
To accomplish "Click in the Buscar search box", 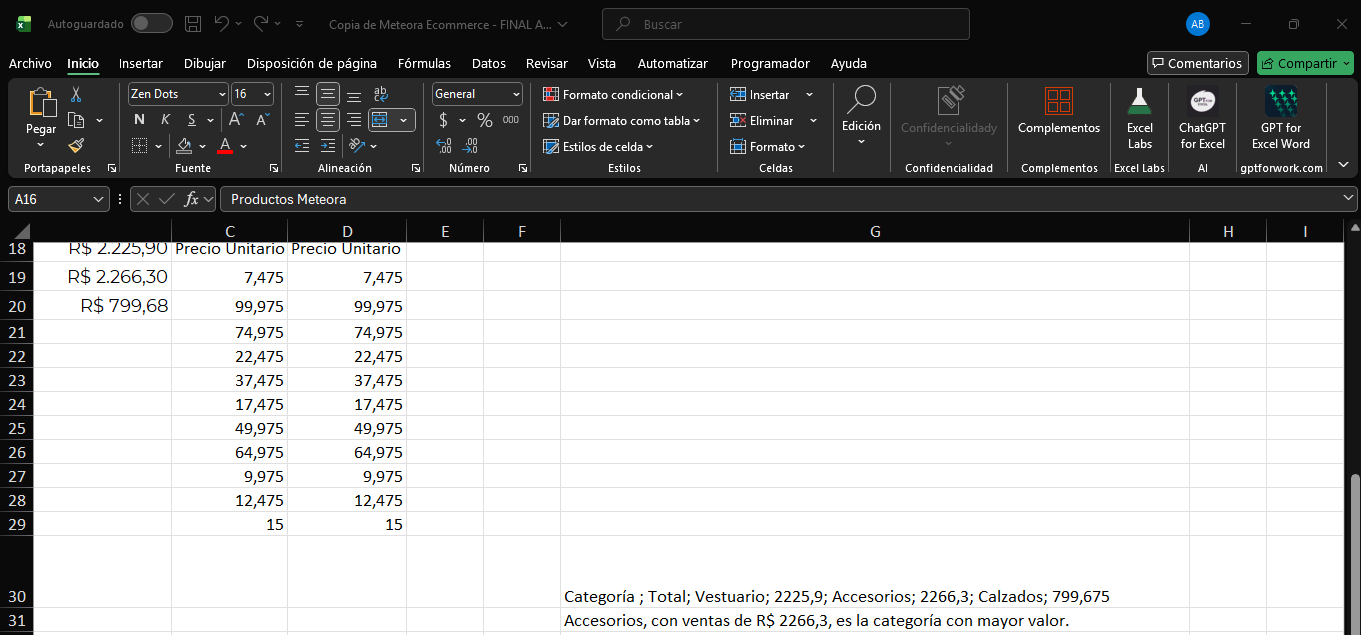I will 785,23.
